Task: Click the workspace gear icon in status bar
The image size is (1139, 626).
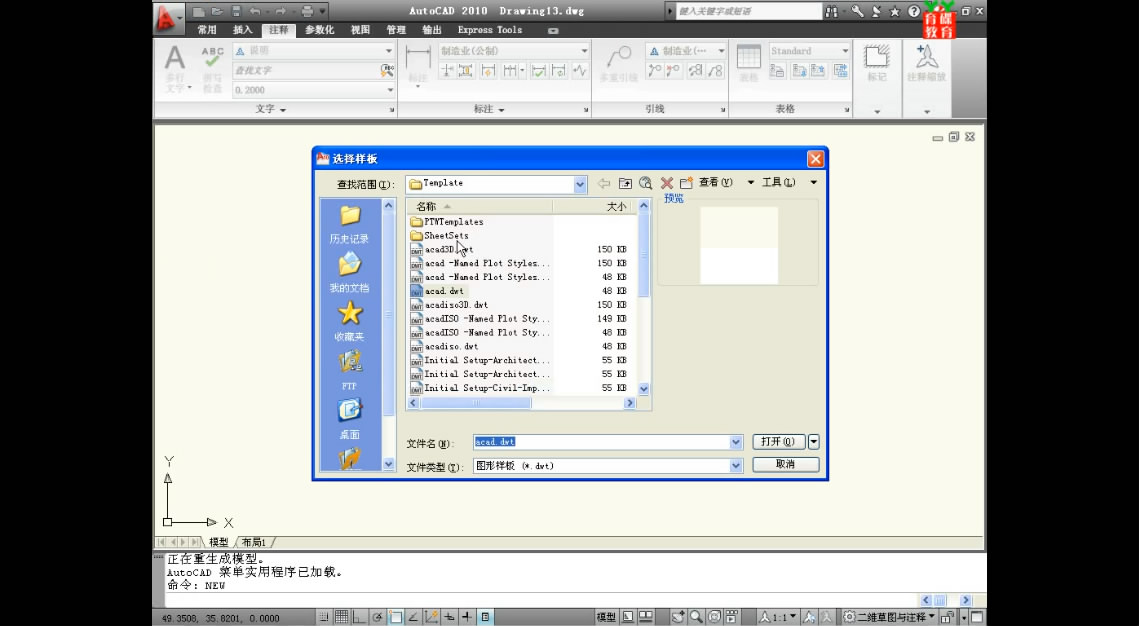Action: pyautogui.click(x=848, y=617)
